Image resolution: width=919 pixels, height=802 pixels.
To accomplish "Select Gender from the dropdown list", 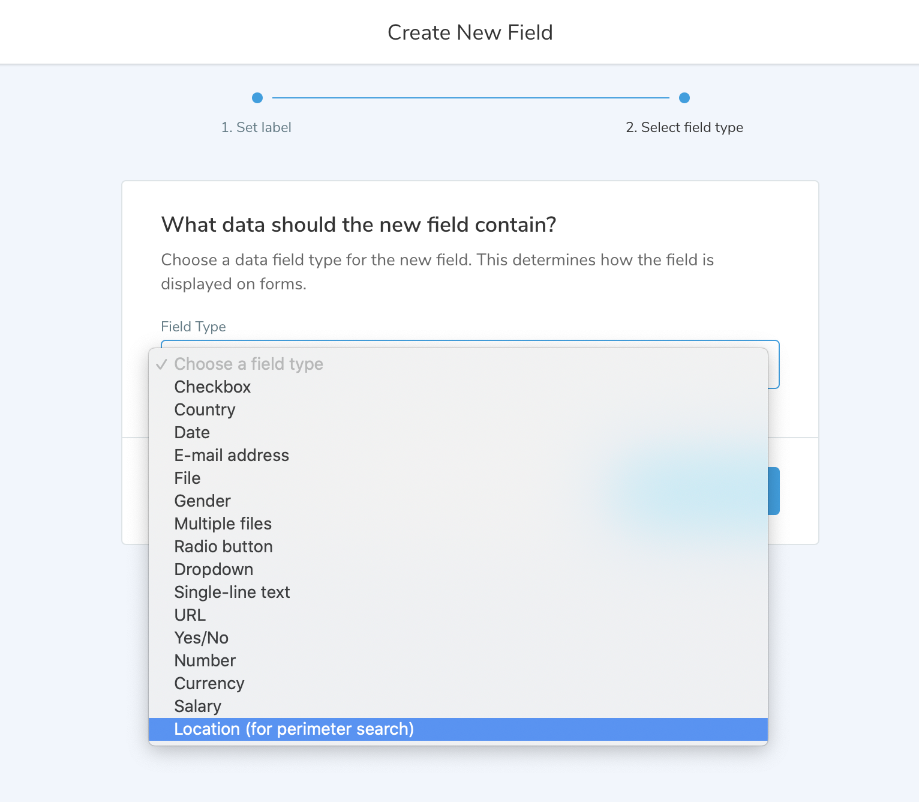I will [x=202, y=501].
